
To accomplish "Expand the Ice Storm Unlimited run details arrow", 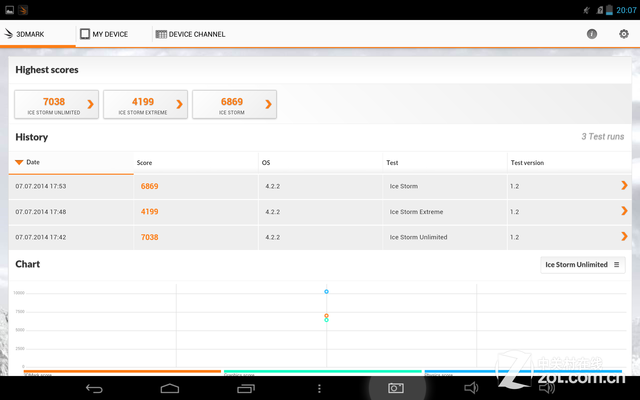I will [624, 236].
